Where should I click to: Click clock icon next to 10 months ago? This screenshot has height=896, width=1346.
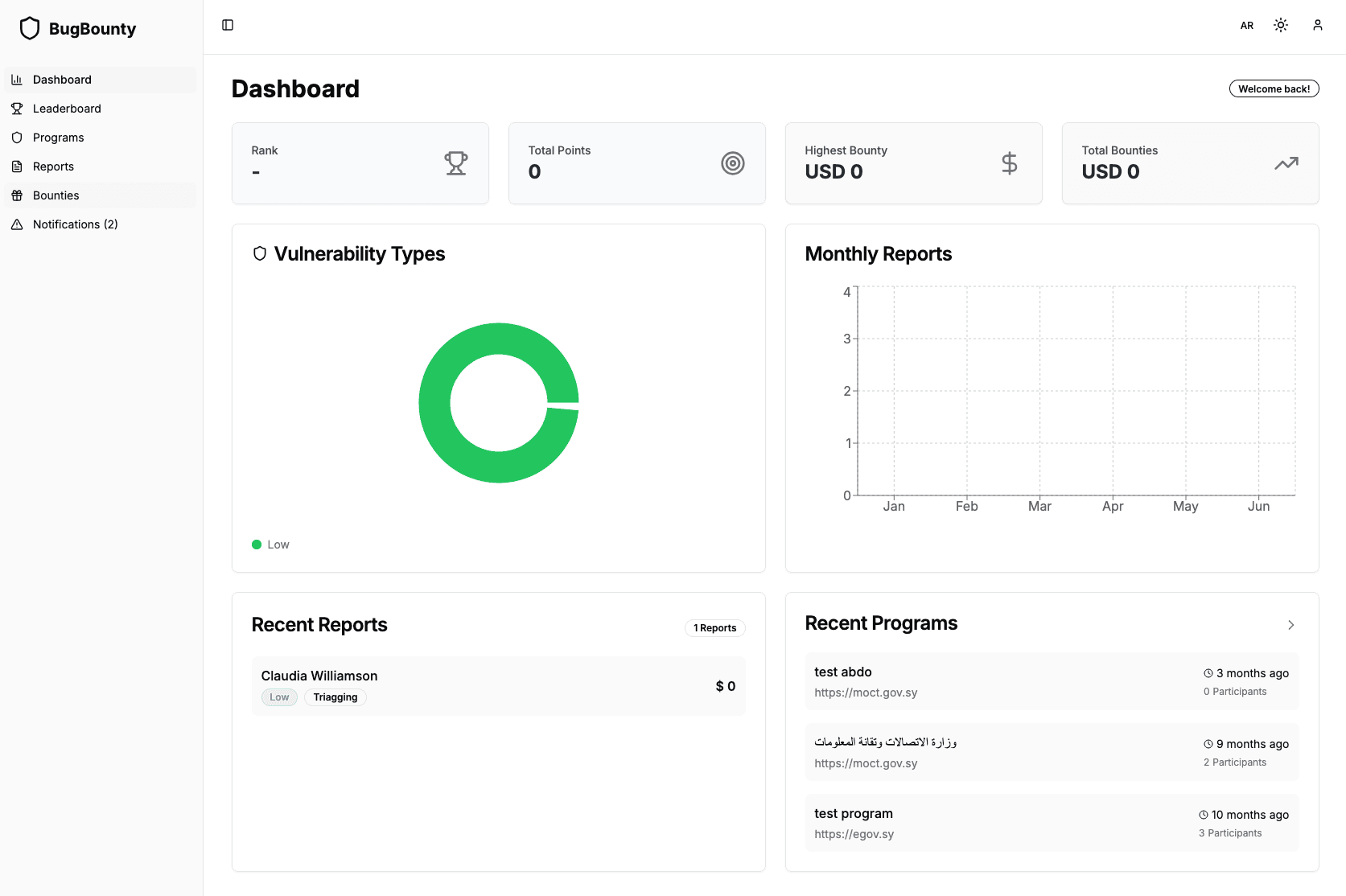[x=1203, y=815]
